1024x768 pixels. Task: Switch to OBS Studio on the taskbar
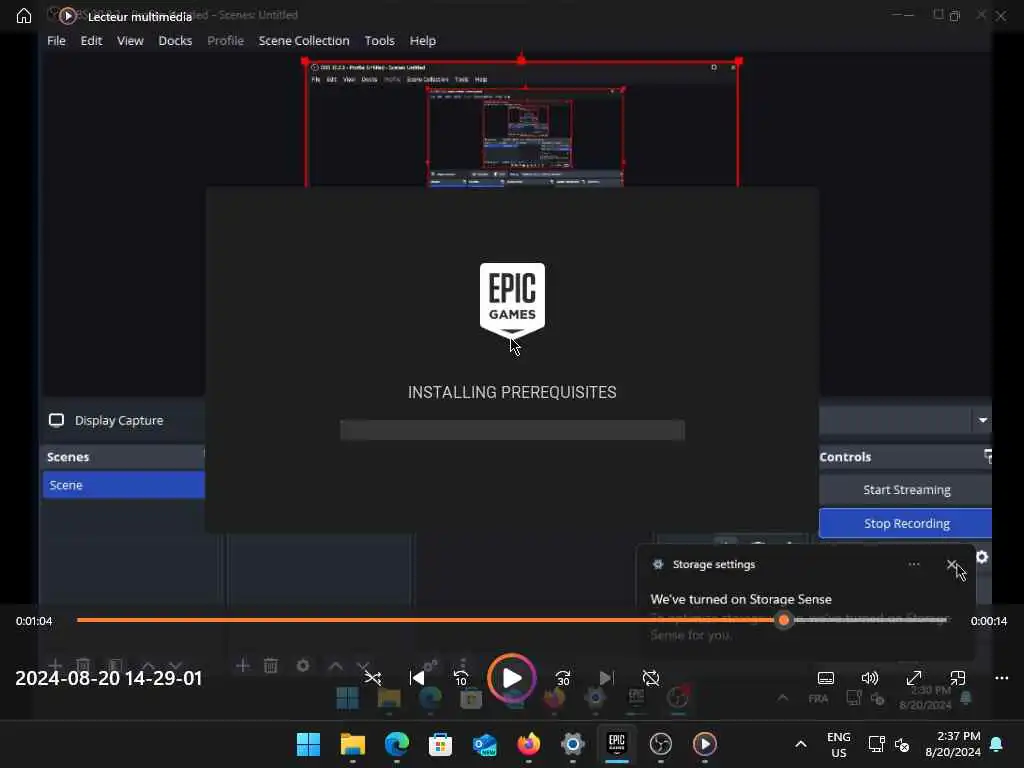[x=661, y=744]
